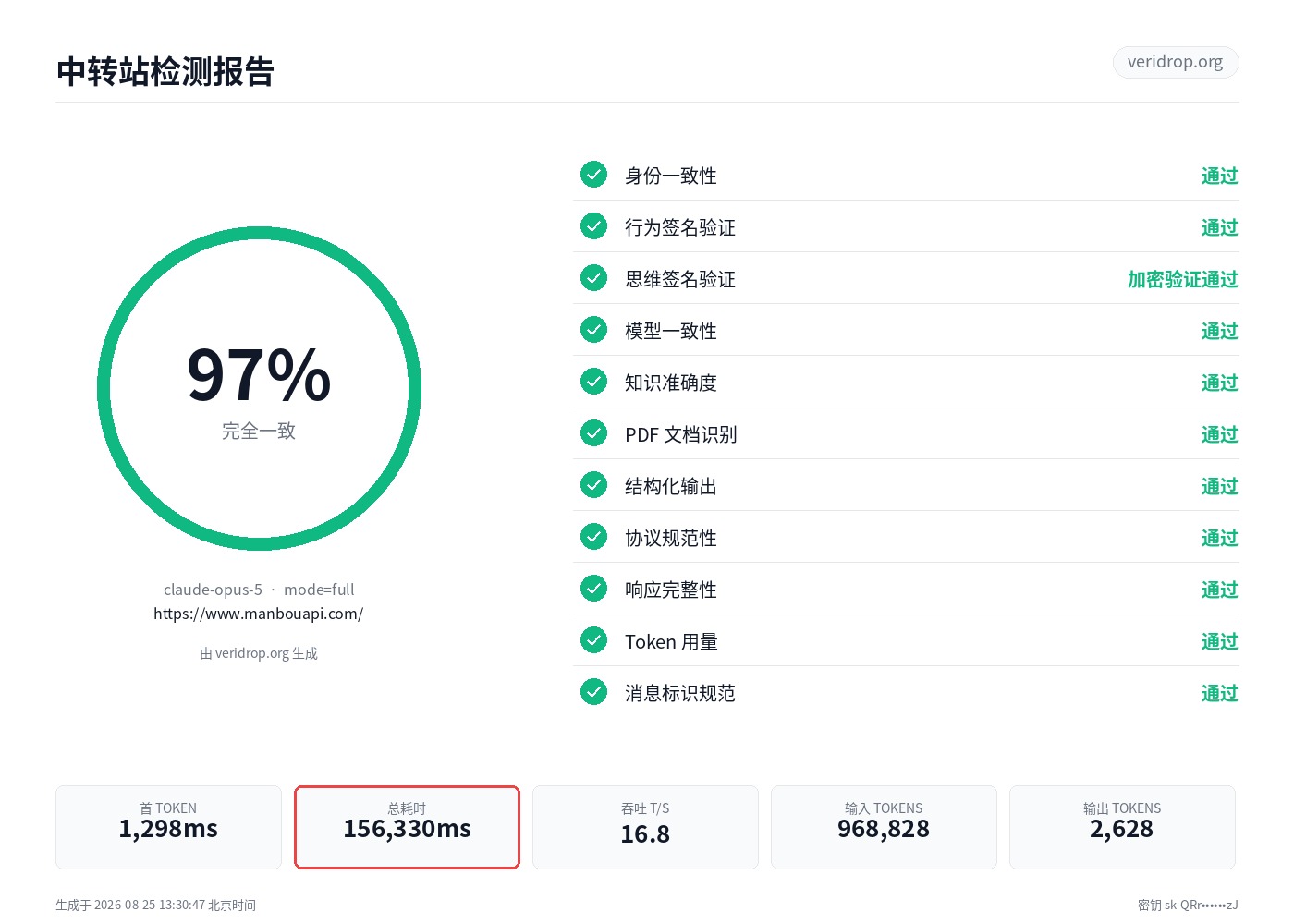Click the 加密验证通过 status text
1294x924 pixels.
[x=1182, y=279]
